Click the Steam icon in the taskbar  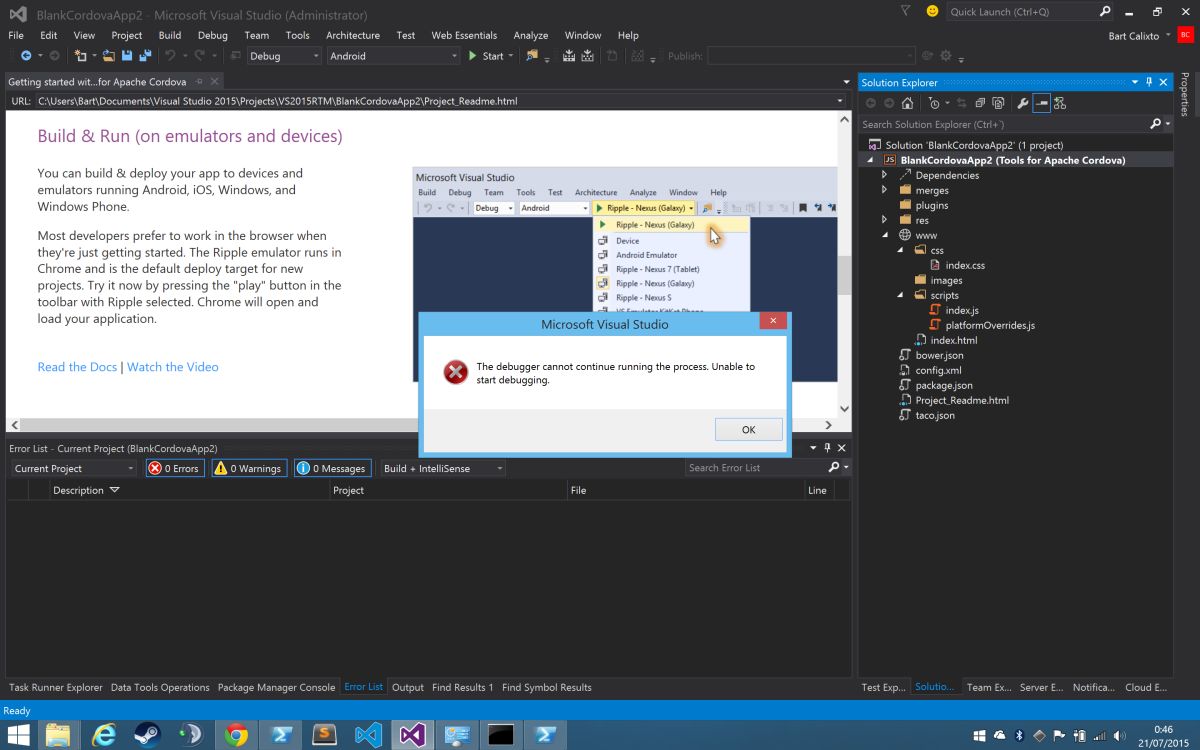click(146, 735)
